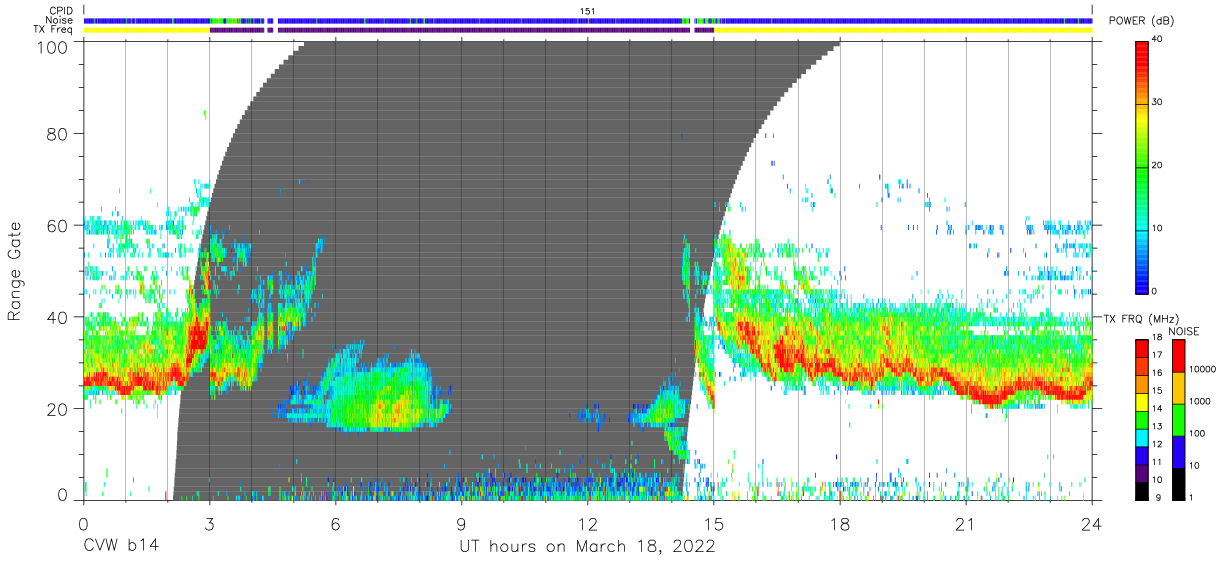Click the yellow TX Freq strip
1228x567 pixels.
[588, 30]
